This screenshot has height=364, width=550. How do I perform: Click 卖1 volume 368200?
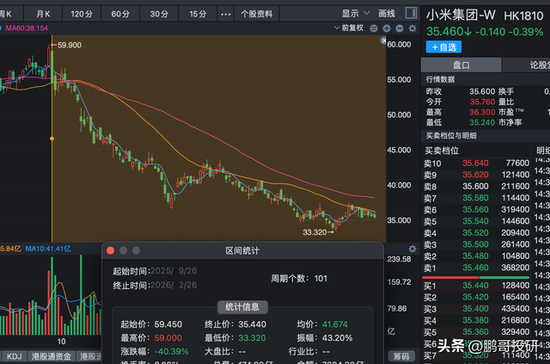pos(515,268)
